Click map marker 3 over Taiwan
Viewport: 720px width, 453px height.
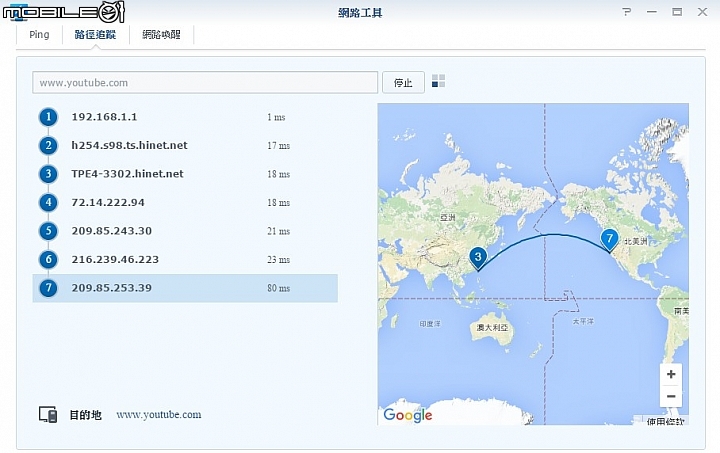tap(478, 258)
